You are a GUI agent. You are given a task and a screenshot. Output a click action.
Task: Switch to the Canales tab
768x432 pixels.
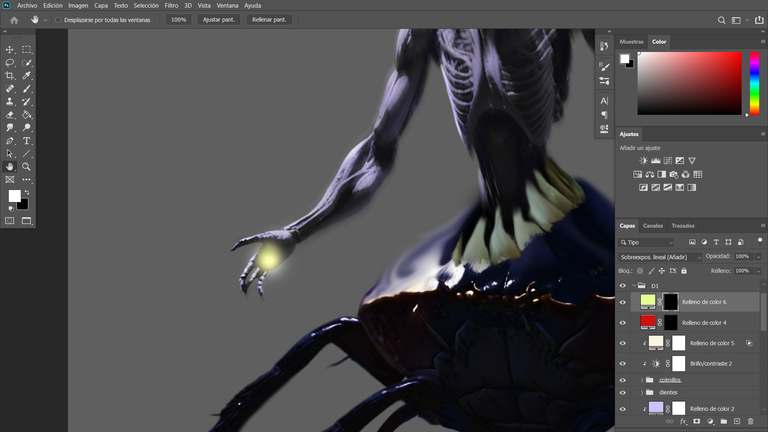coord(653,226)
